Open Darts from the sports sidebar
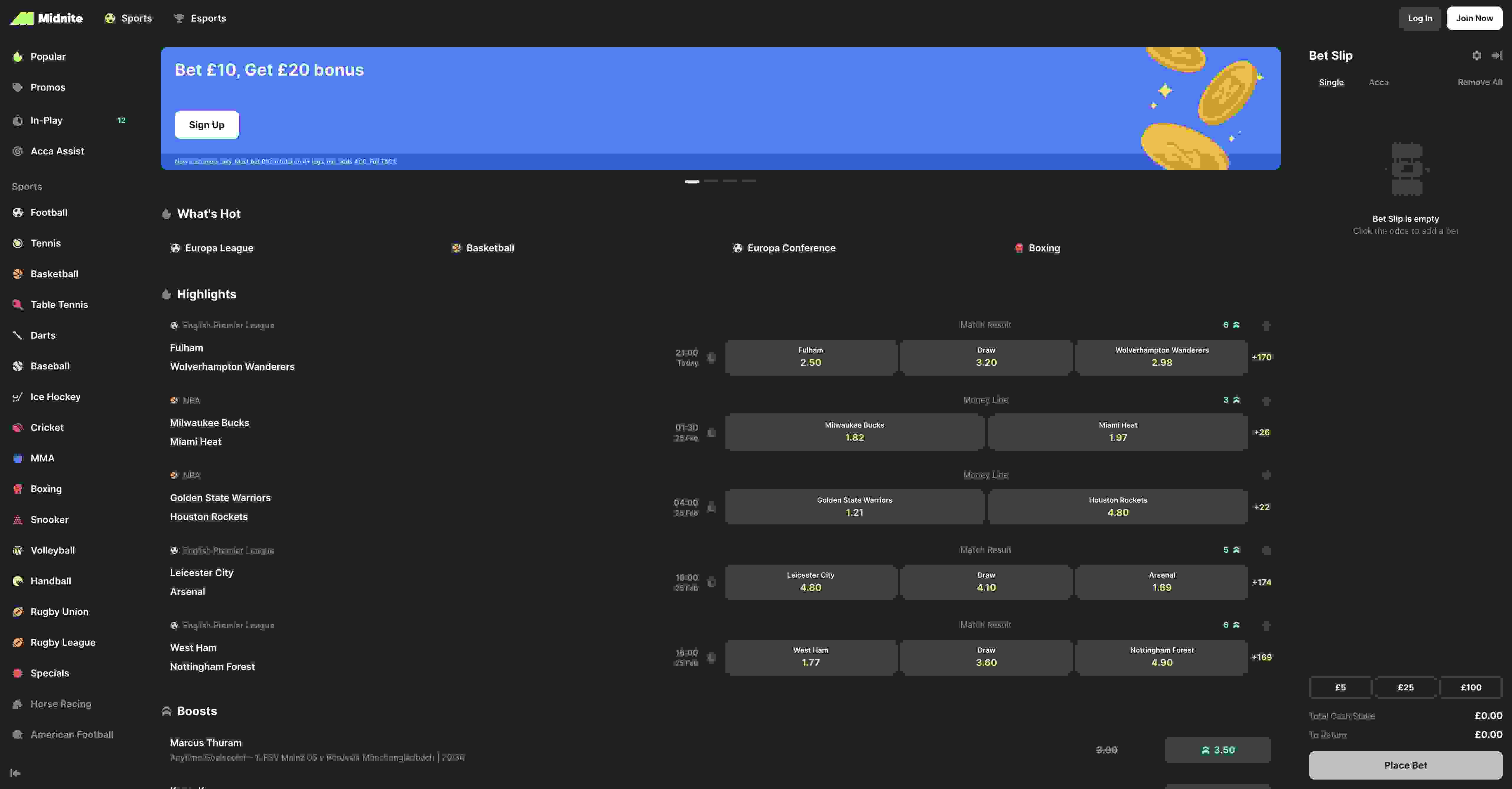Image resolution: width=1512 pixels, height=789 pixels. (43, 335)
